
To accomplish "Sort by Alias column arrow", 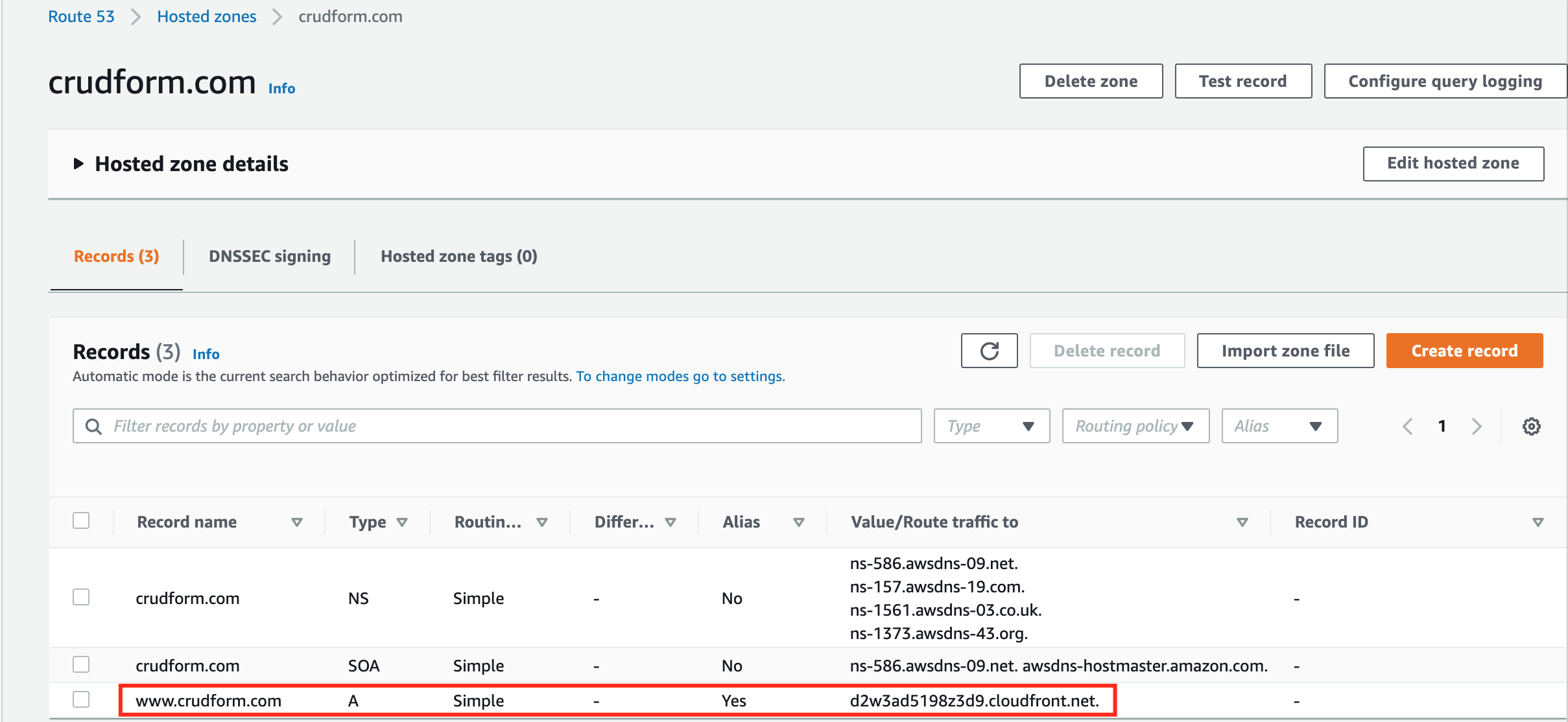I will tap(799, 522).
